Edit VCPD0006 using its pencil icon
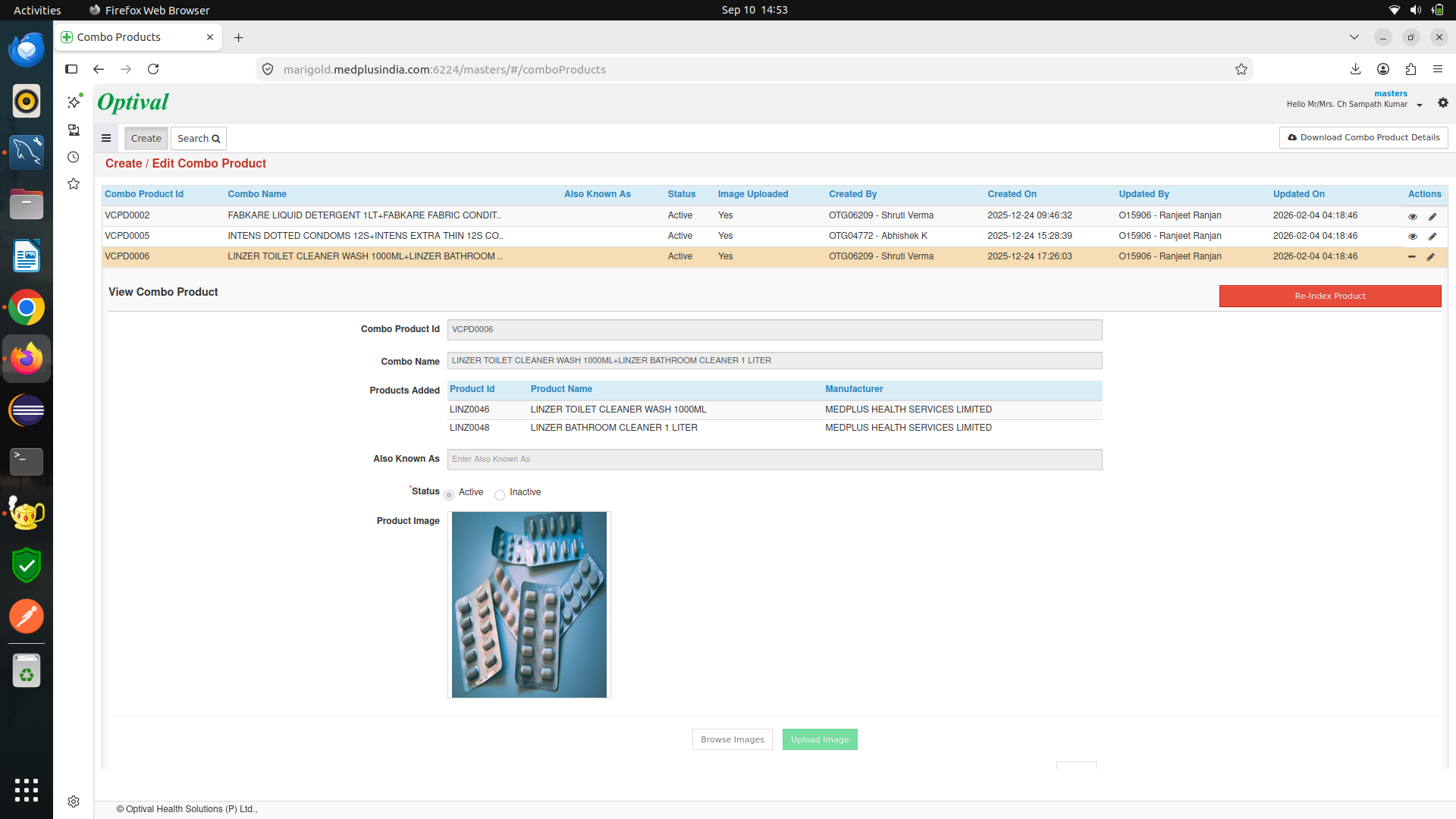This screenshot has width=1456, height=819. (x=1430, y=257)
